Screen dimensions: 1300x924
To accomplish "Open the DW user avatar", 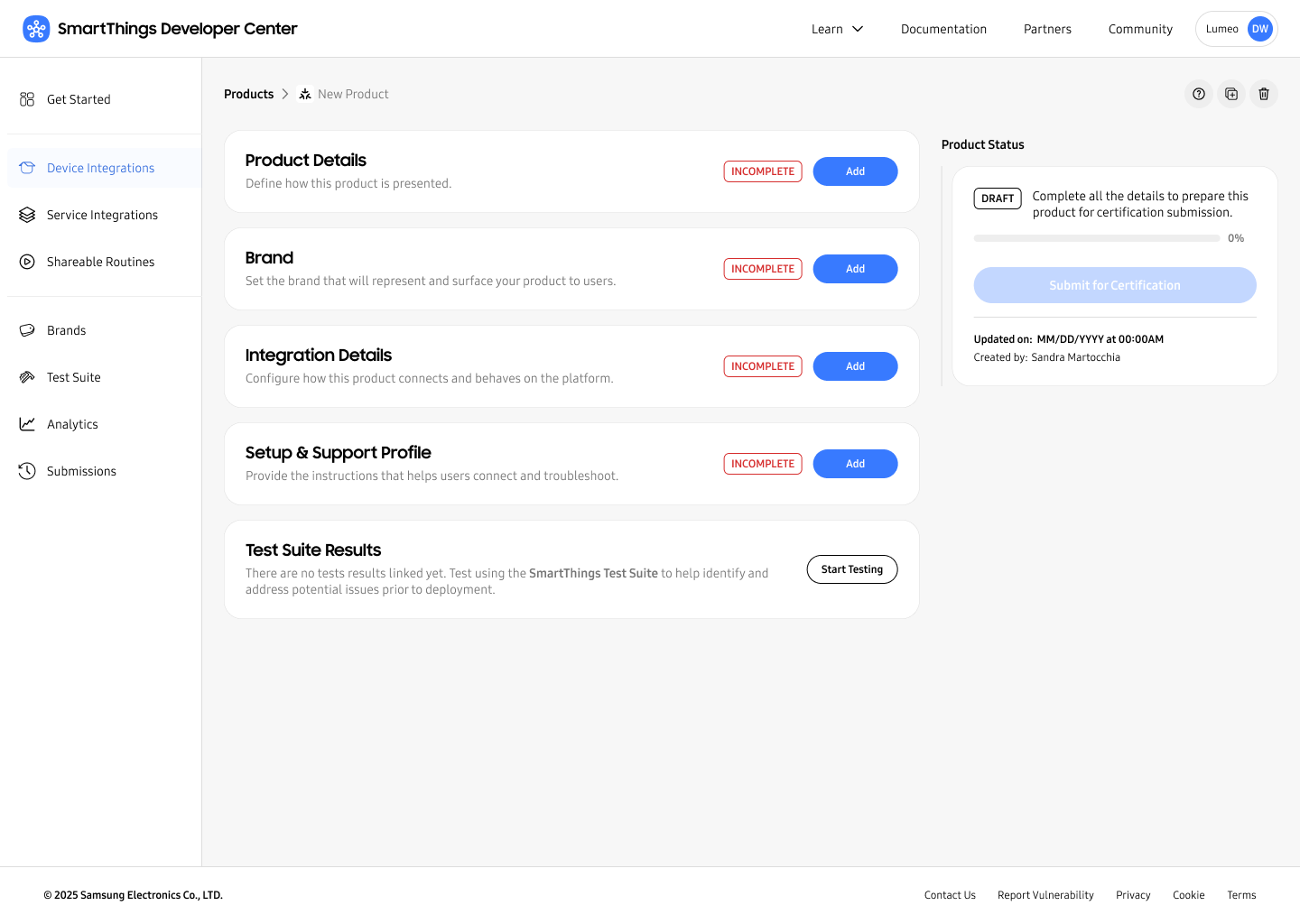I will click(x=1260, y=29).
